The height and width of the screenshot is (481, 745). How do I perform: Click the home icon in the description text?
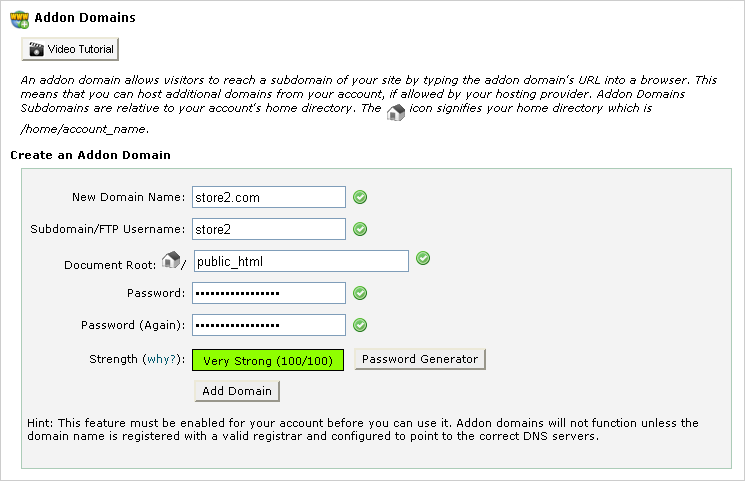[396, 112]
